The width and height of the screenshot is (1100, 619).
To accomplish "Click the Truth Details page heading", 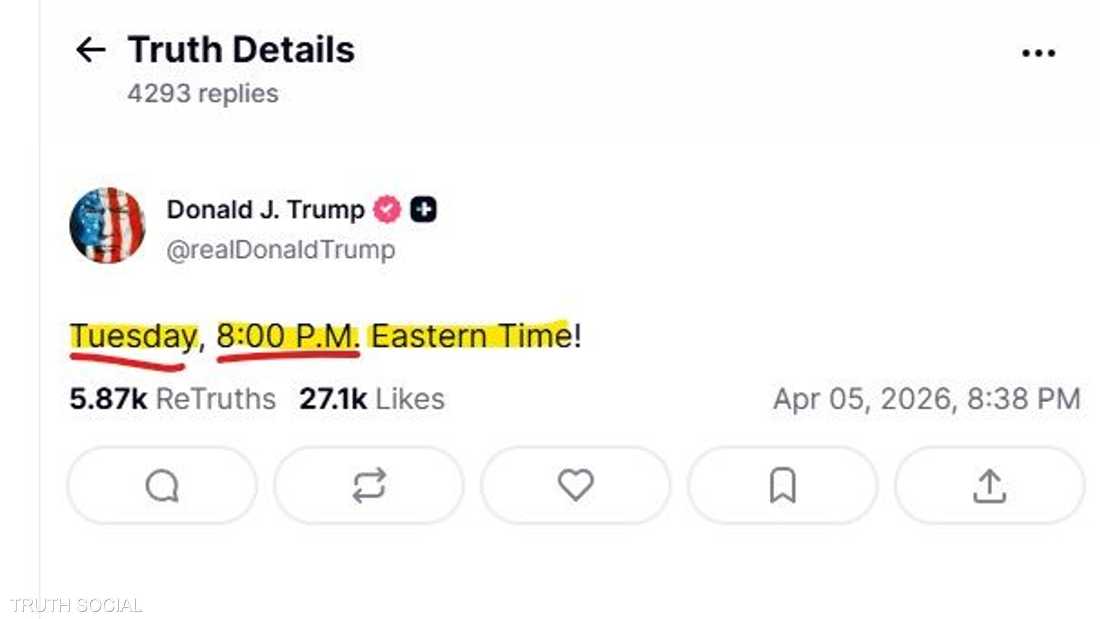I will 241,50.
